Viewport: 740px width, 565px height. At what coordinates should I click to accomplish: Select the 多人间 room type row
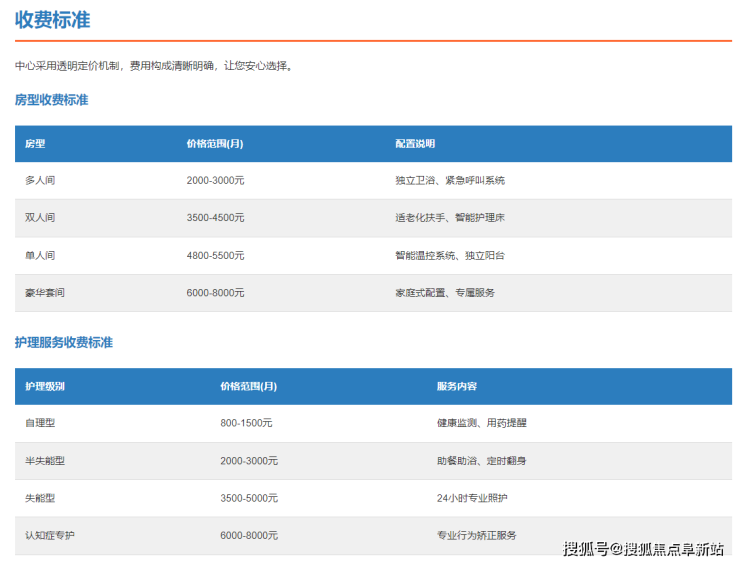pos(40,181)
